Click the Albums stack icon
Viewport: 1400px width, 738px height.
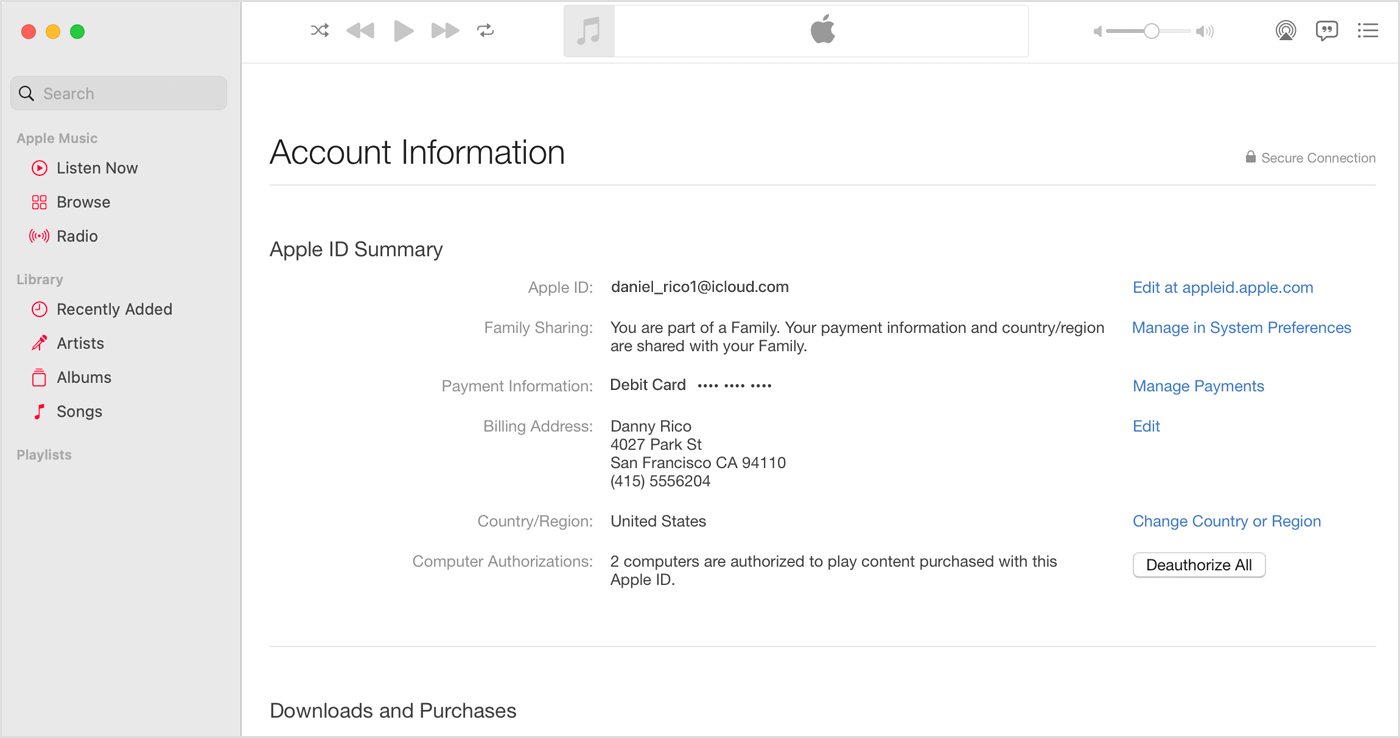click(39, 377)
